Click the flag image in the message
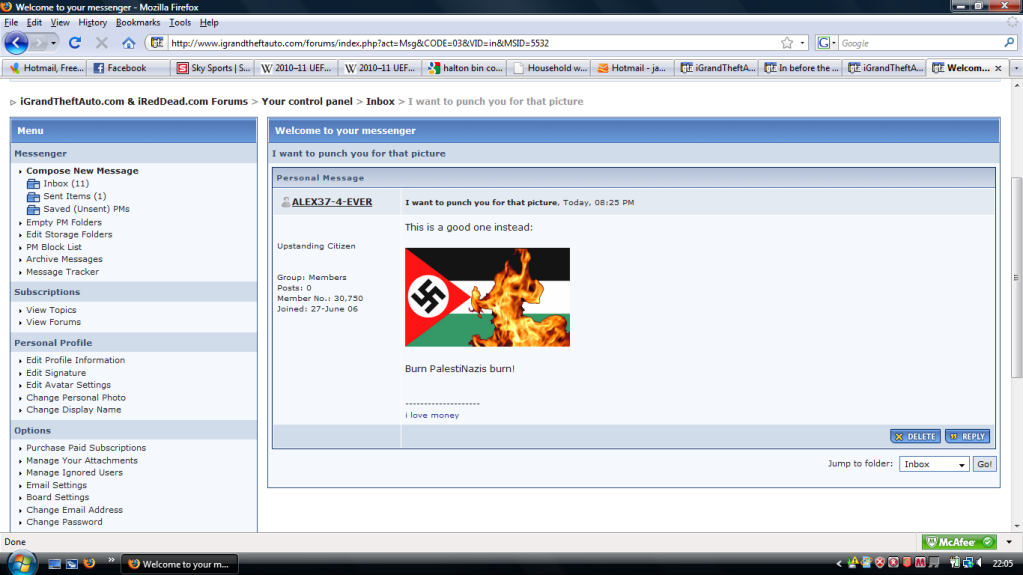This screenshot has height=575, width=1023. [x=487, y=297]
